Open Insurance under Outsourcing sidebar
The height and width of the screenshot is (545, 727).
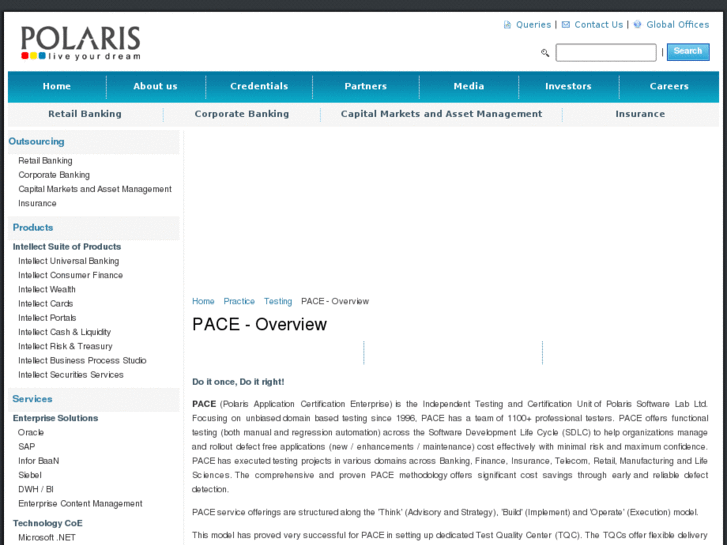click(38, 204)
